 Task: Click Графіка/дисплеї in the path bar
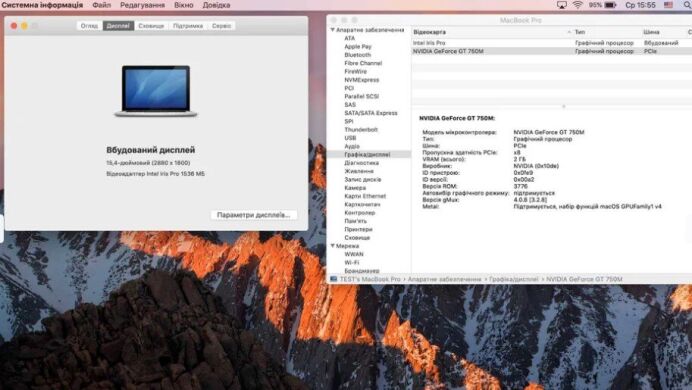point(514,279)
